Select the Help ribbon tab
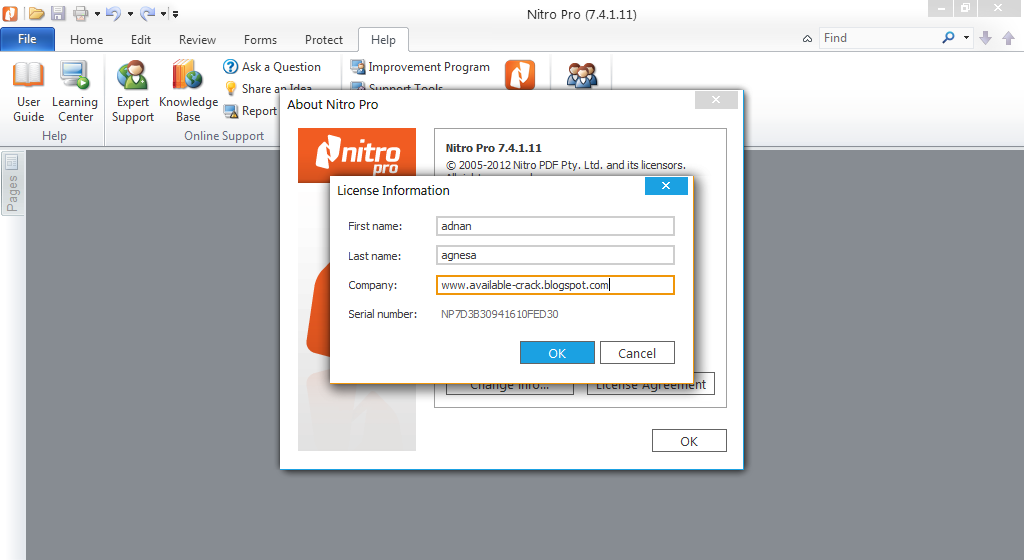 [x=383, y=40]
